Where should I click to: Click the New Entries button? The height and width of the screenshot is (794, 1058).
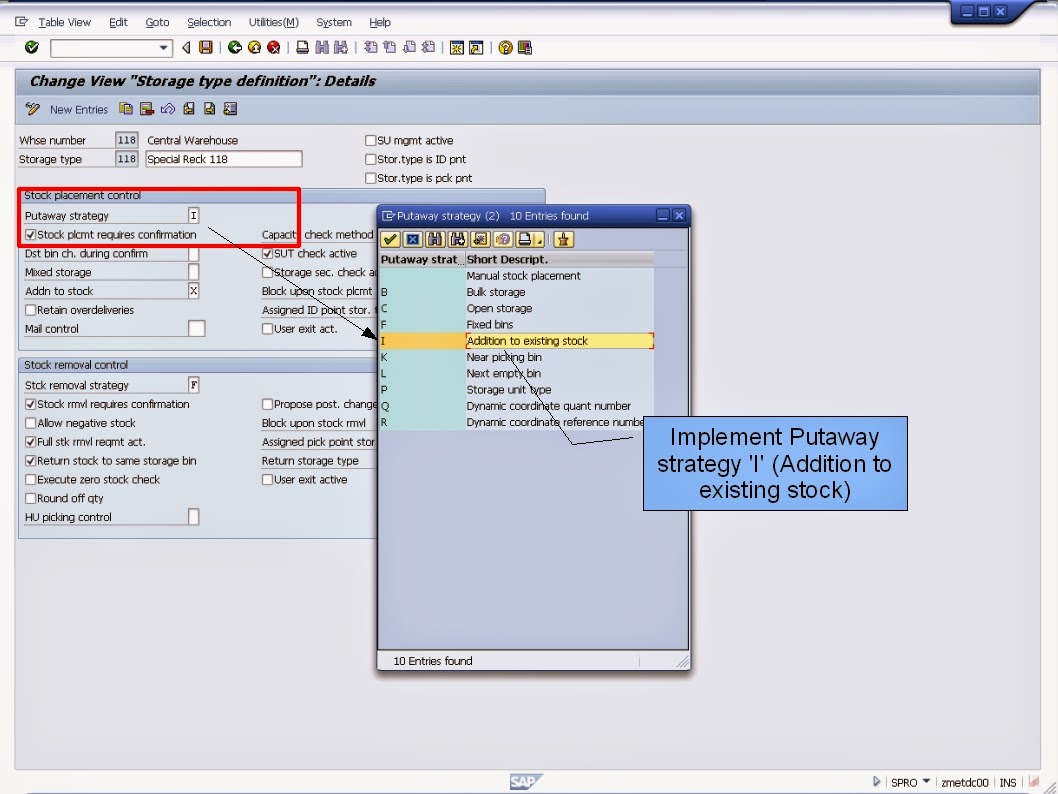79,109
